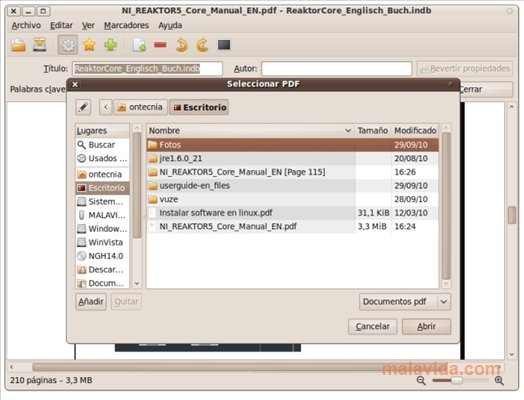
Task: Select the Escritorio path button
Action: pyautogui.click(x=199, y=107)
